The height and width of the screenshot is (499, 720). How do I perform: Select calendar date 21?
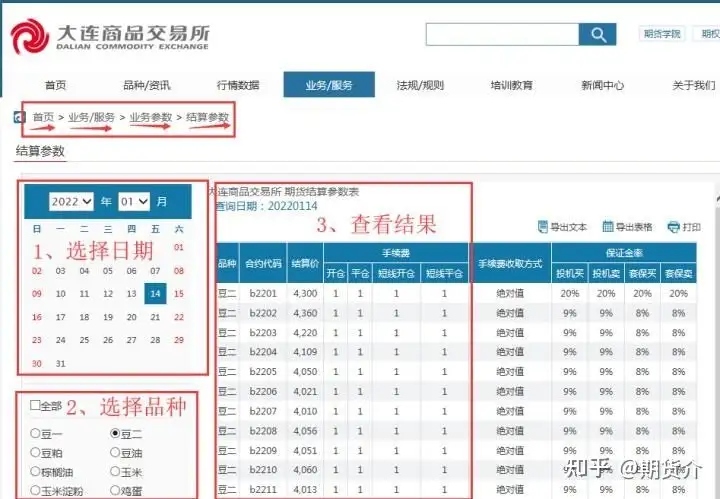pyautogui.click(x=155, y=317)
